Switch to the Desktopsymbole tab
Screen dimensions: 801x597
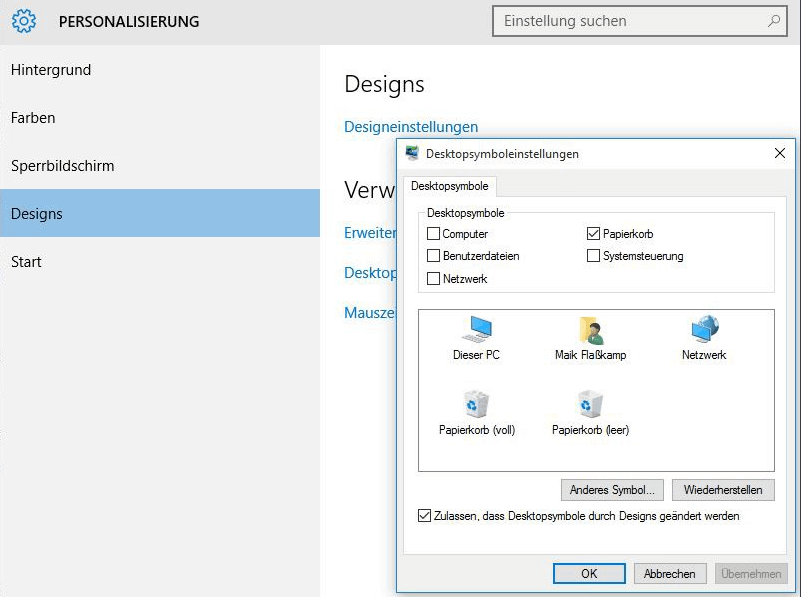tap(450, 186)
